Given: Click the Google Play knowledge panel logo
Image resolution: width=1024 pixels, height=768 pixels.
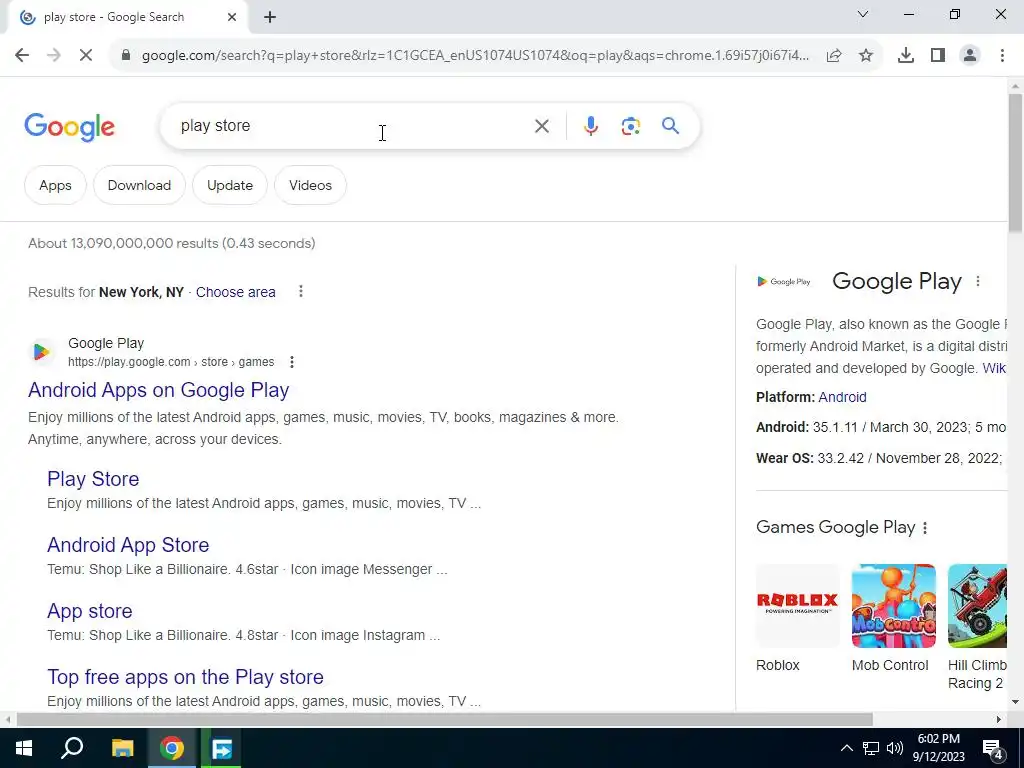Looking at the screenshot, I should pos(784,281).
